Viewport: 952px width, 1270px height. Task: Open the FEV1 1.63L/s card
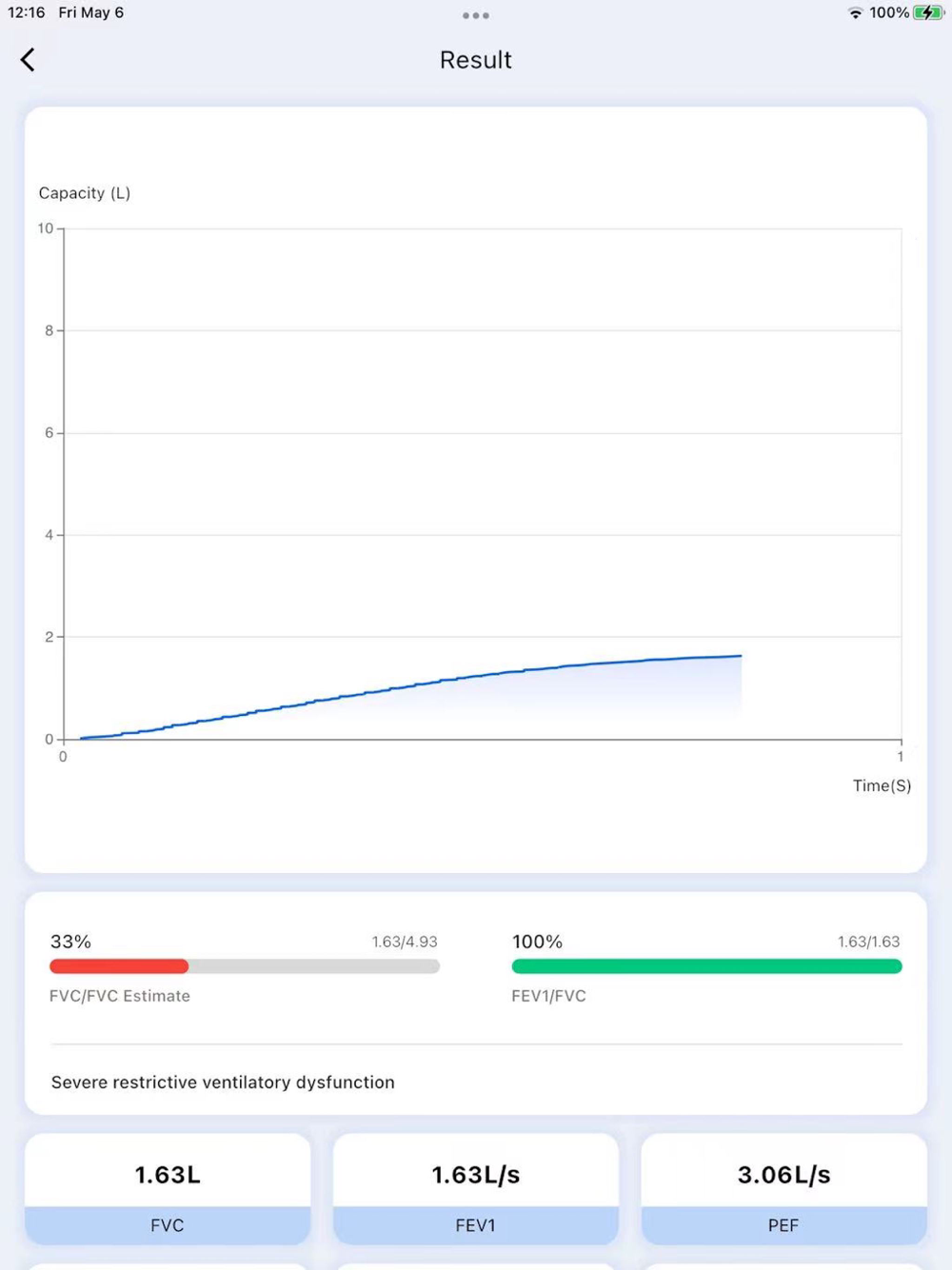[x=476, y=1188]
